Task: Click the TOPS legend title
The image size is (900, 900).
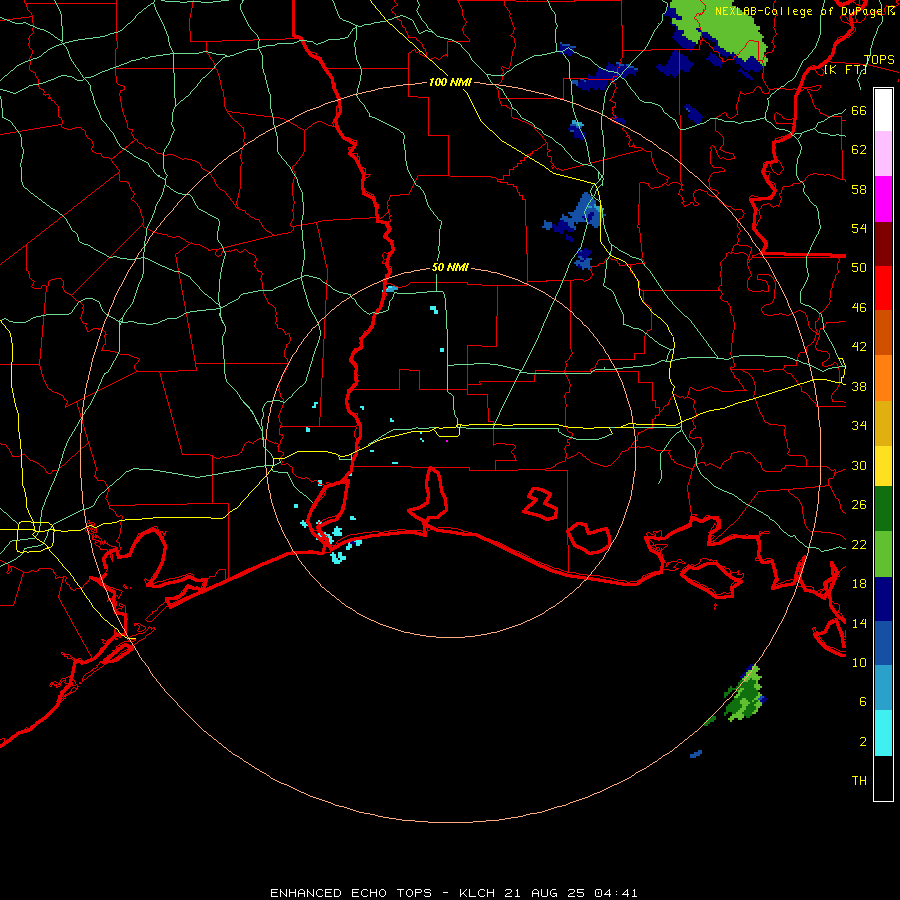Action: click(879, 59)
